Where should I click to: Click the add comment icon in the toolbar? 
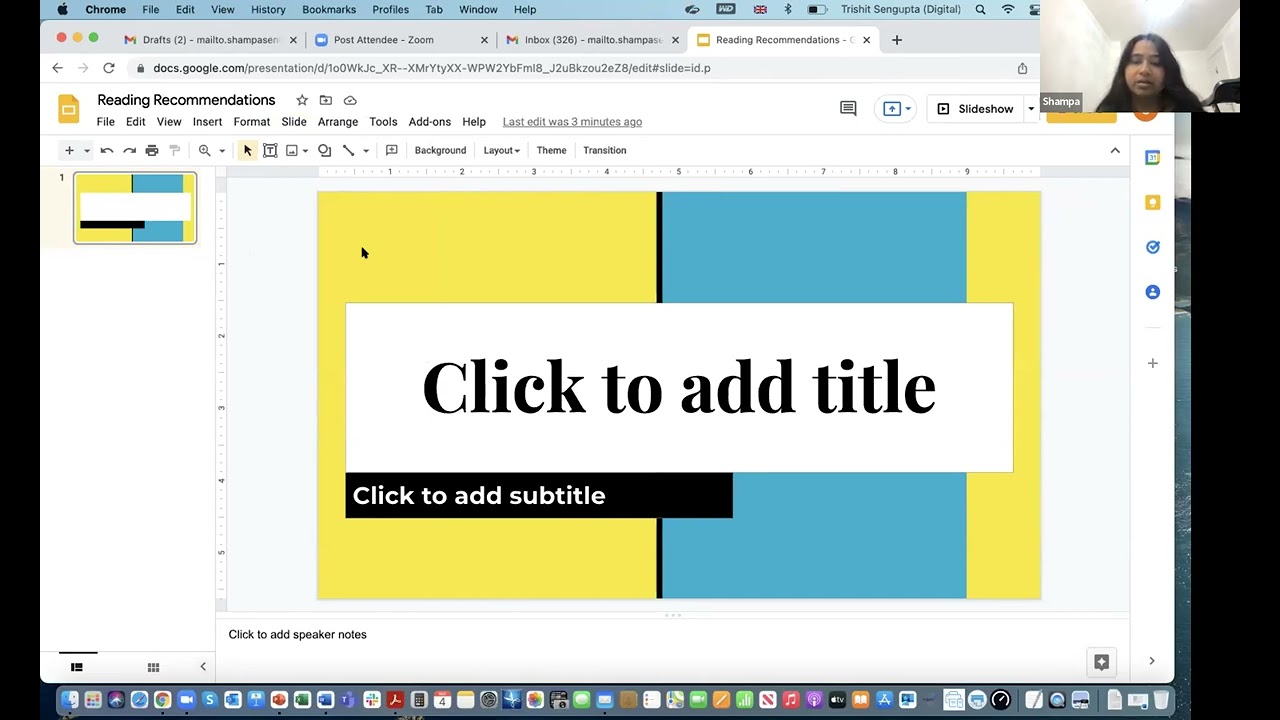392,150
